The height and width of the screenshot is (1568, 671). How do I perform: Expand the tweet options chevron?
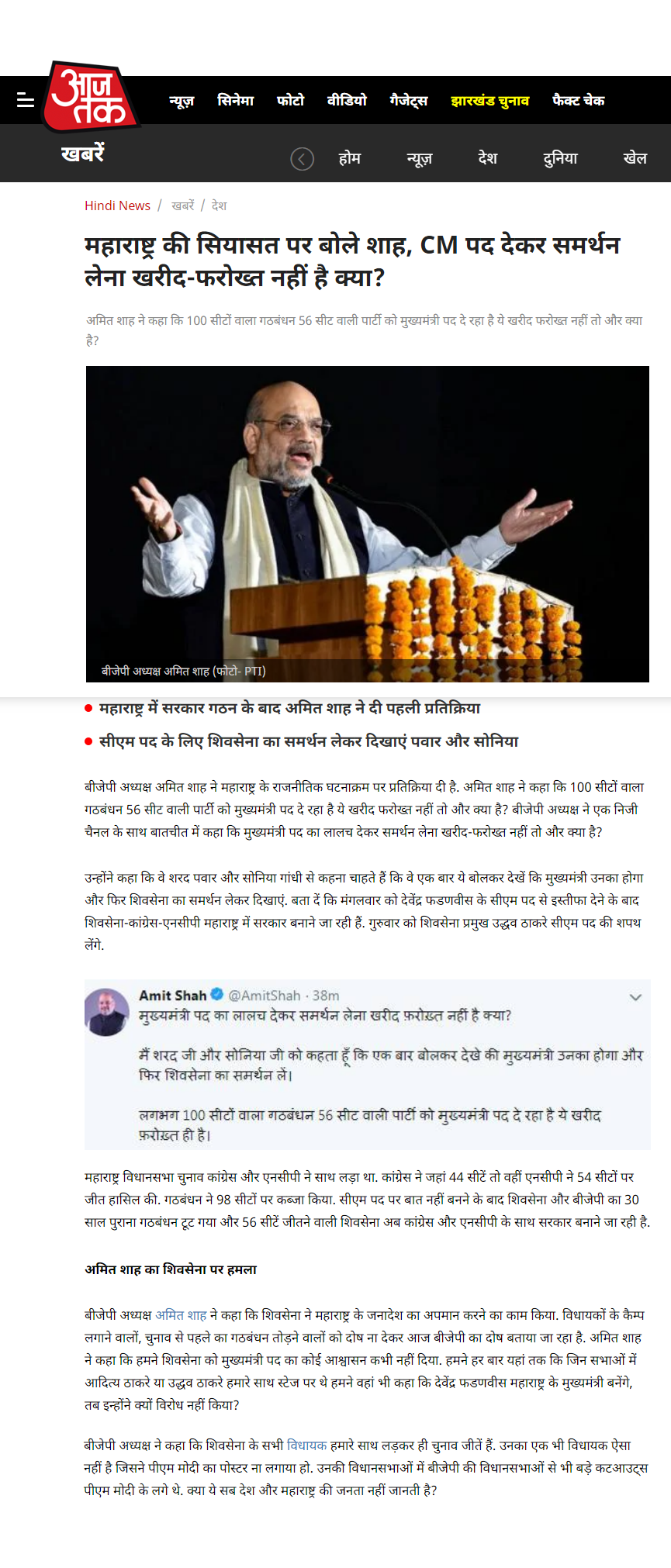click(635, 997)
